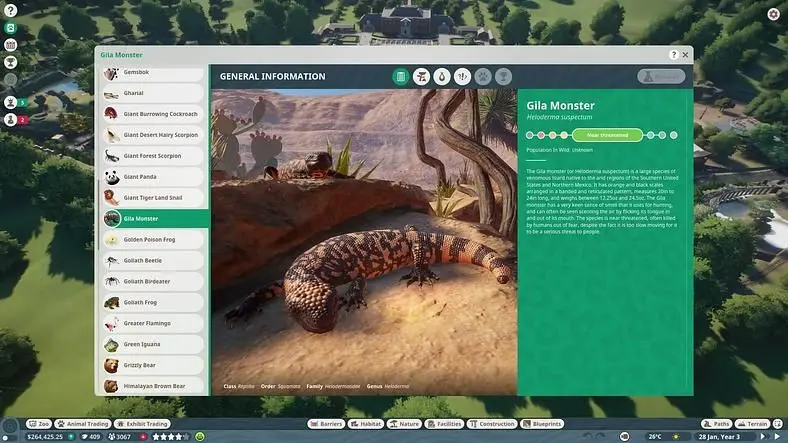Click the Zoopedia window help question mark
Image resolution: width=788 pixels, height=443 pixels.
pos(673,55)
